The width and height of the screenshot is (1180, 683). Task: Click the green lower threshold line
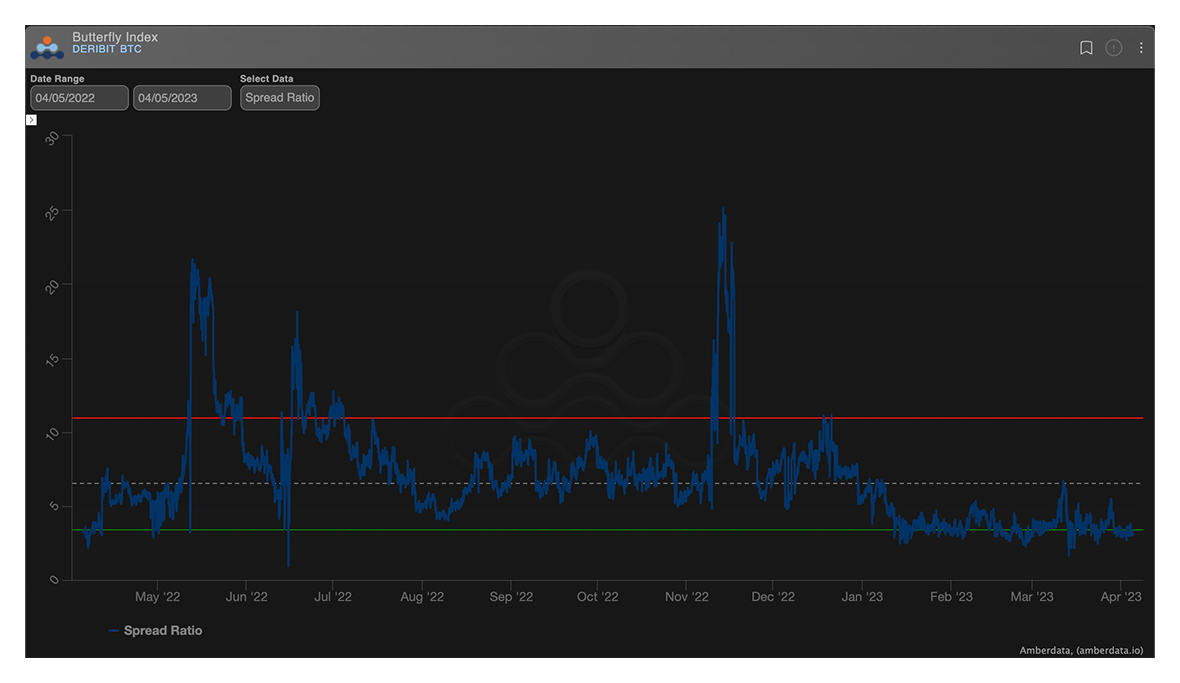click(600, 530)
